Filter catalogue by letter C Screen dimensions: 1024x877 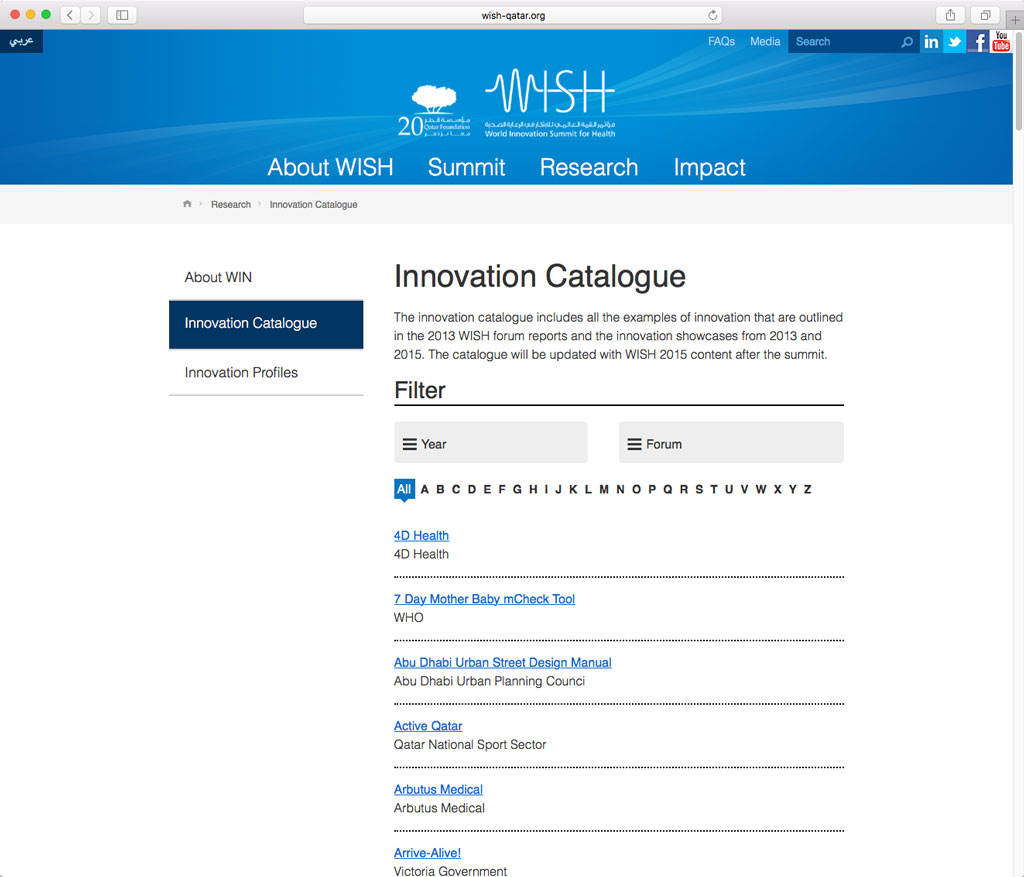click(x=456, y=489)
